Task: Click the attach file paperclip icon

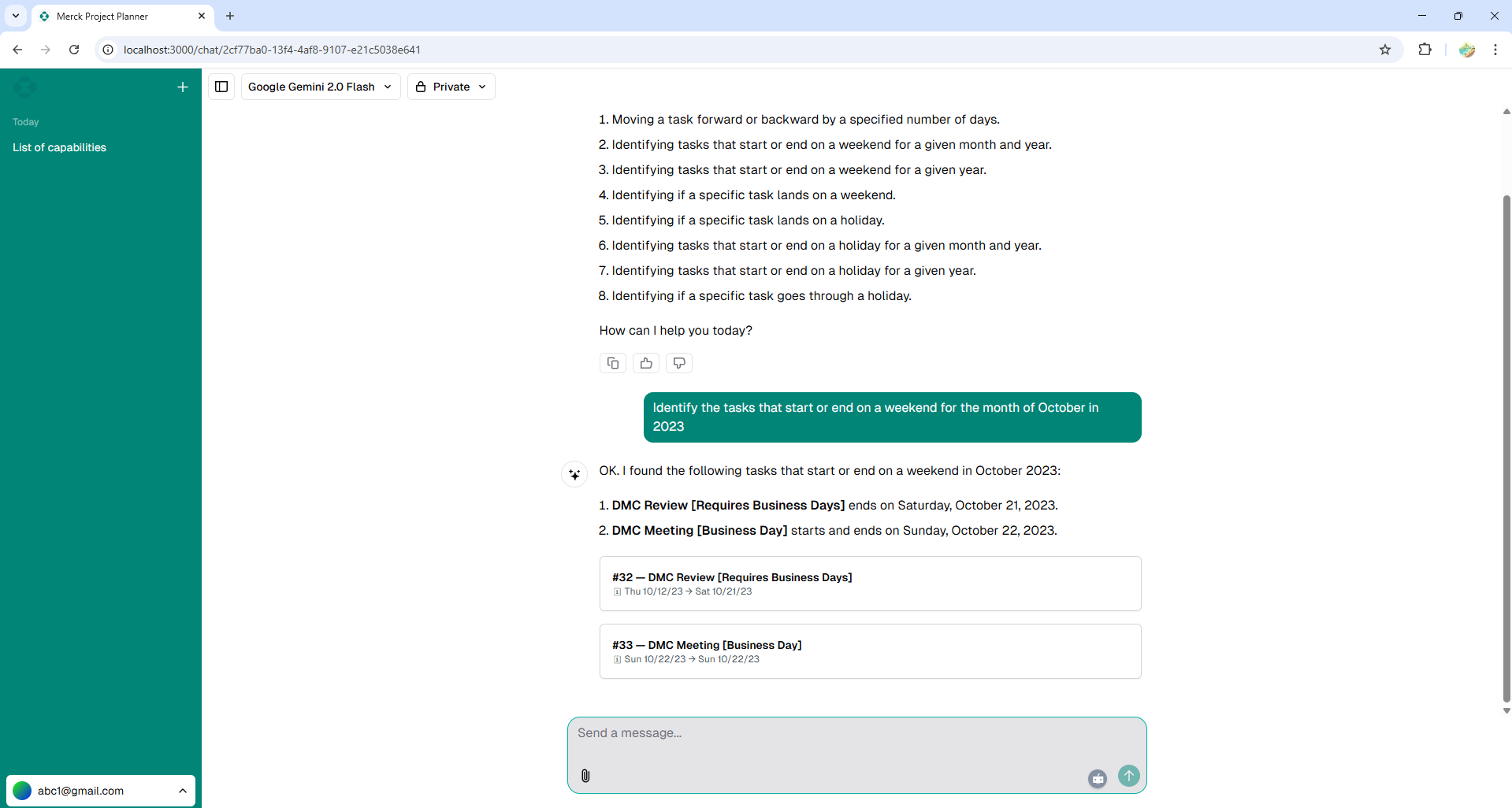Action: point(585,776)
